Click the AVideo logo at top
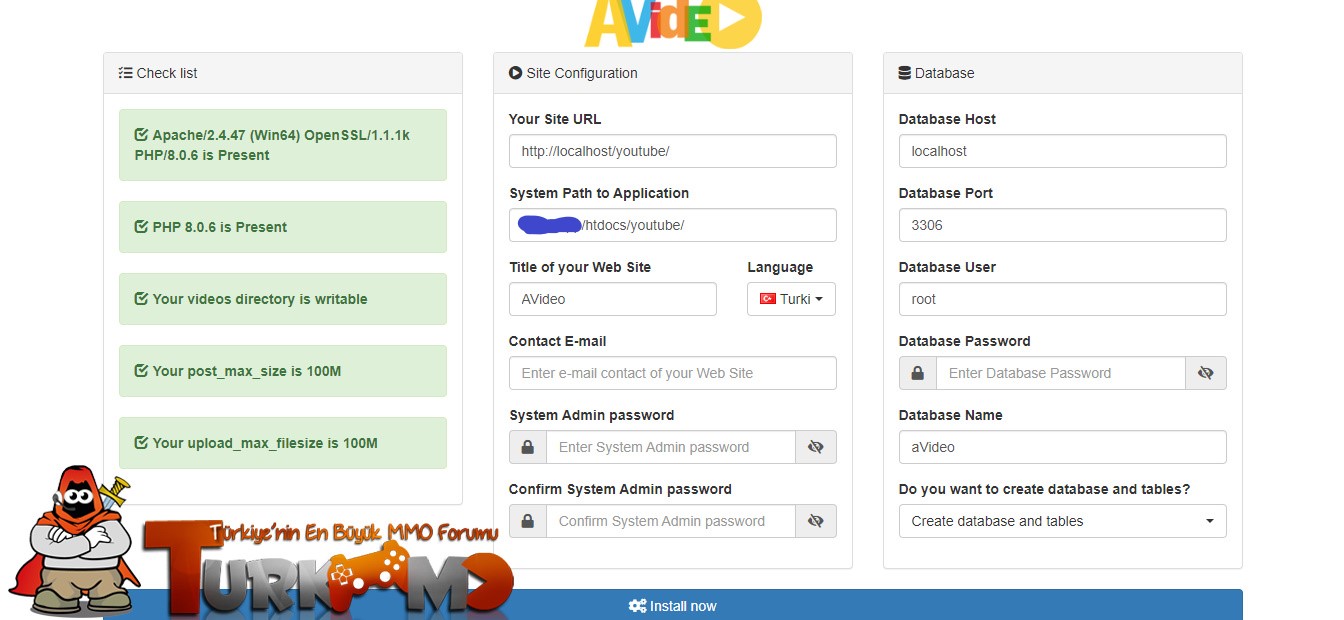Image resolution: width=1344 pixels, height=620 pixels. coord(673,23)
